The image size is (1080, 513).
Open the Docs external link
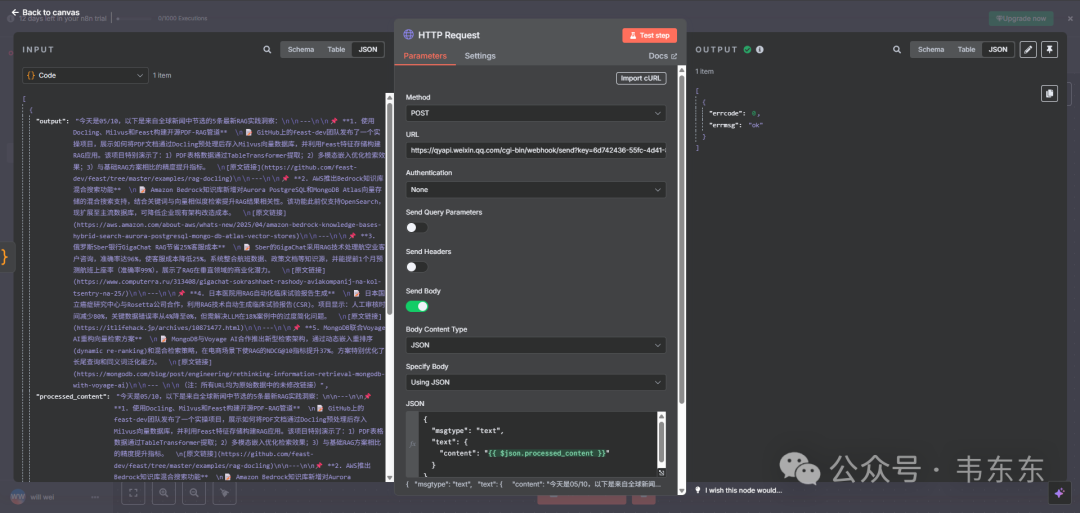[x=663, y=56]
